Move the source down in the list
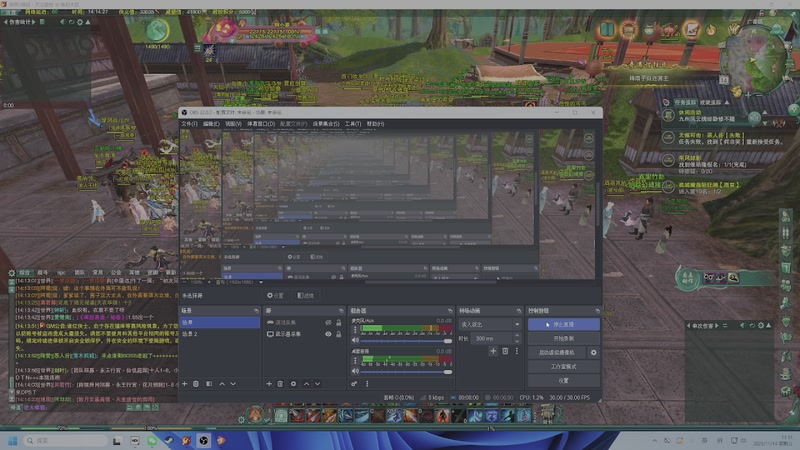This screenshot has width=800, height=450. (x=317, y=384)
